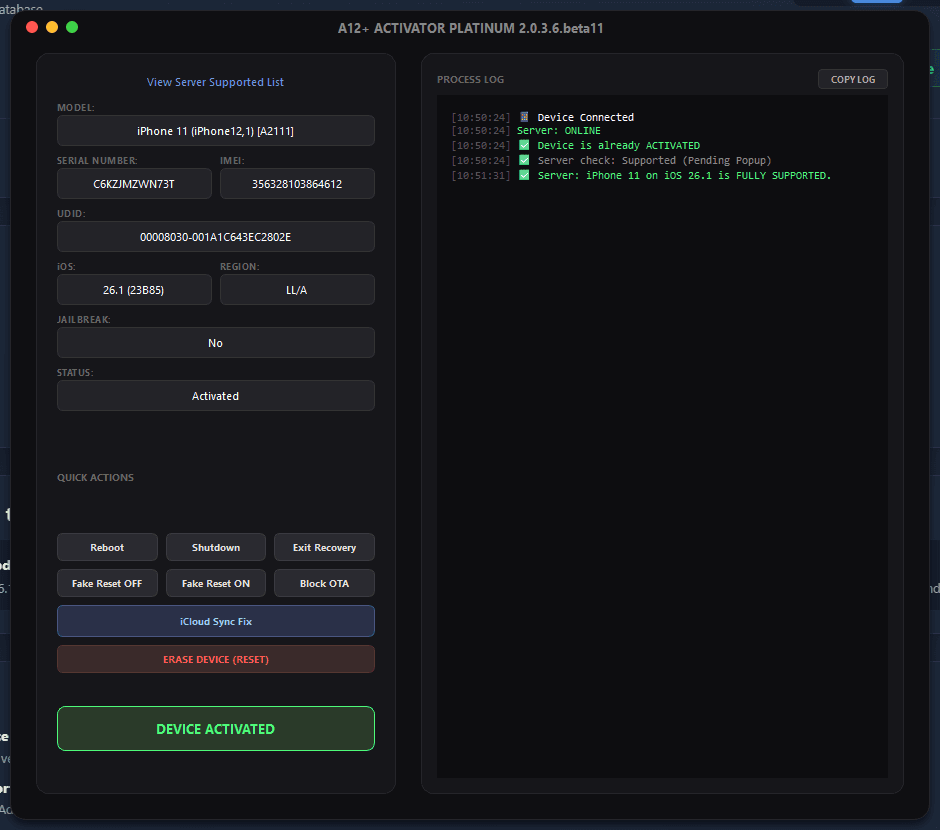Maximize the window with the green button
Image resolution: width=940 pixels, height=830 pixels.
[x=72, y=27]
